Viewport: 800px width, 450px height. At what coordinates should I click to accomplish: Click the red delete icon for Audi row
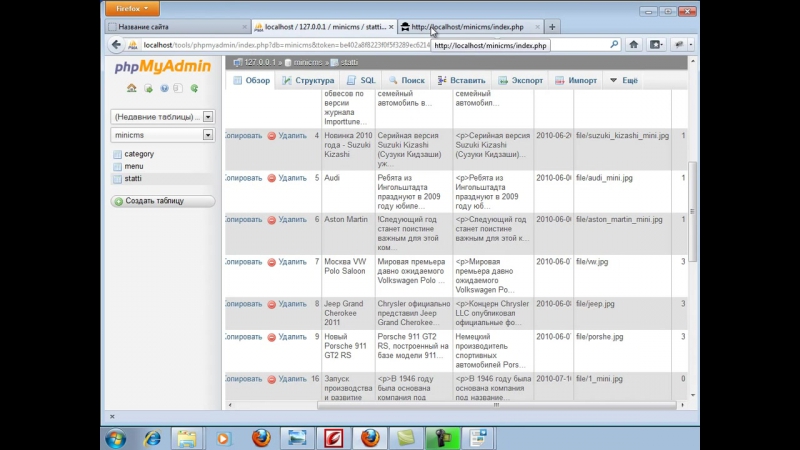point(271,178)
